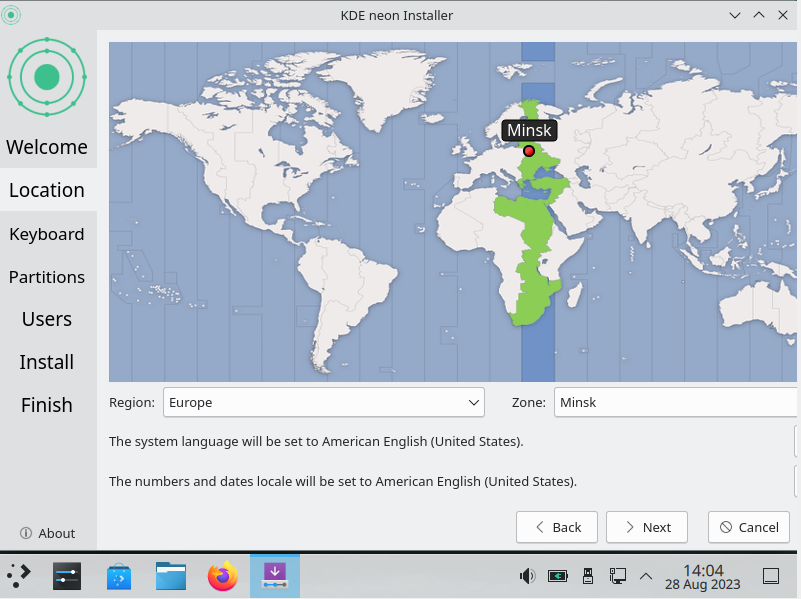Open the About dialog
The height and width of the screenshot is (599, 801).
pos(48,533)
